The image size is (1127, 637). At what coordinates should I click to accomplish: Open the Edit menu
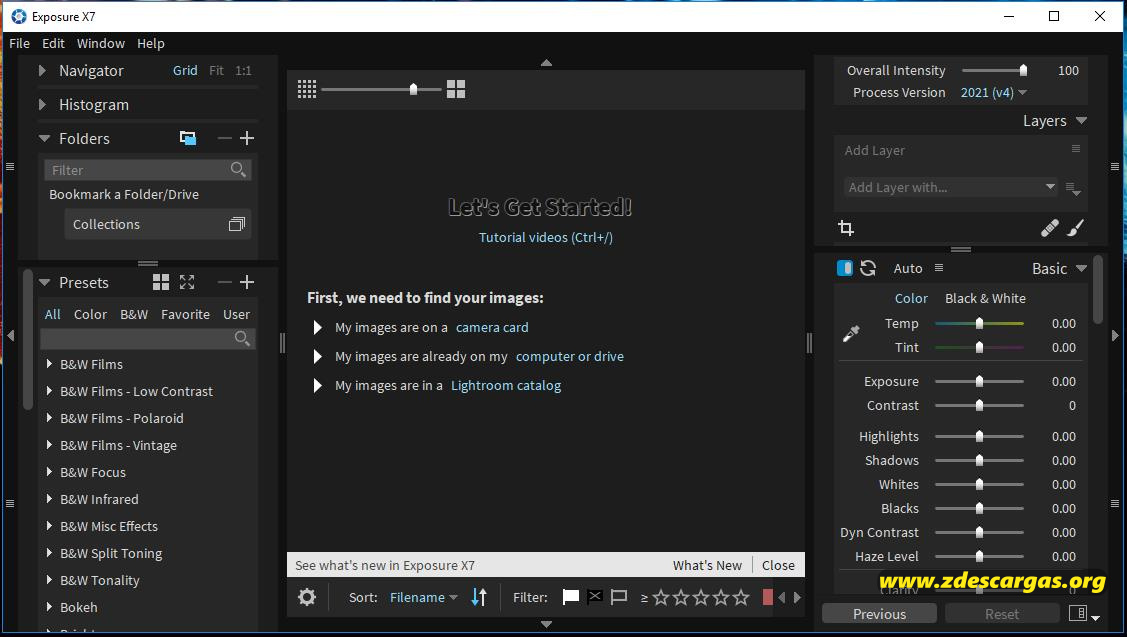point(53,43)
